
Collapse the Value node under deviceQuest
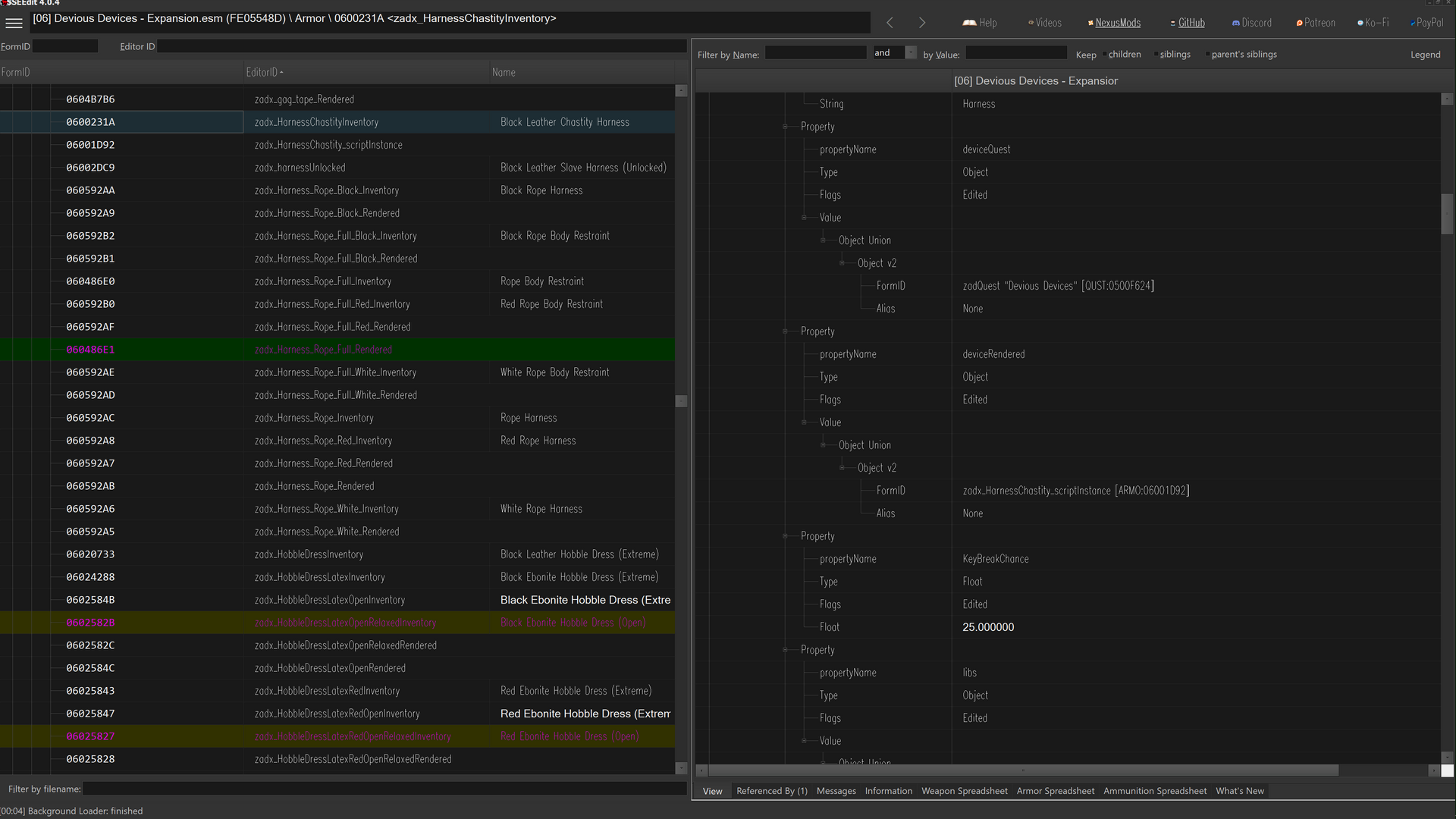tap(804, 218)
